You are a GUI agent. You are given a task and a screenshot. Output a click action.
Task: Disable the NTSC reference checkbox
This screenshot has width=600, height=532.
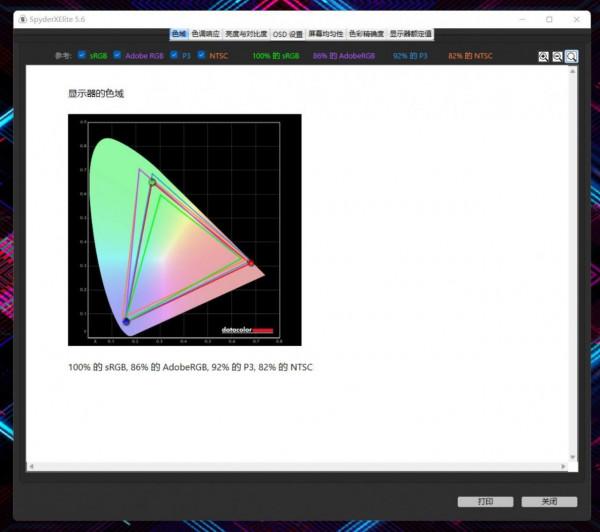click(201, 56)
